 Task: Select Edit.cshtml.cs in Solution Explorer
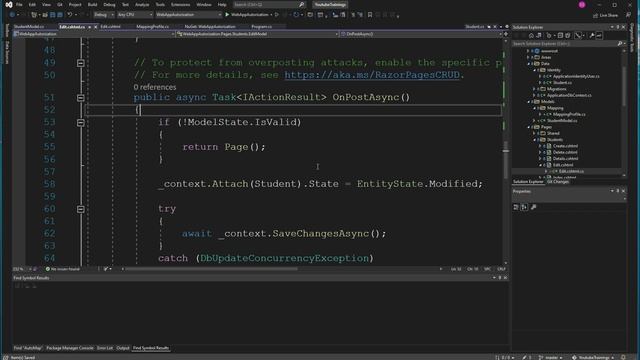click(571, 171)
